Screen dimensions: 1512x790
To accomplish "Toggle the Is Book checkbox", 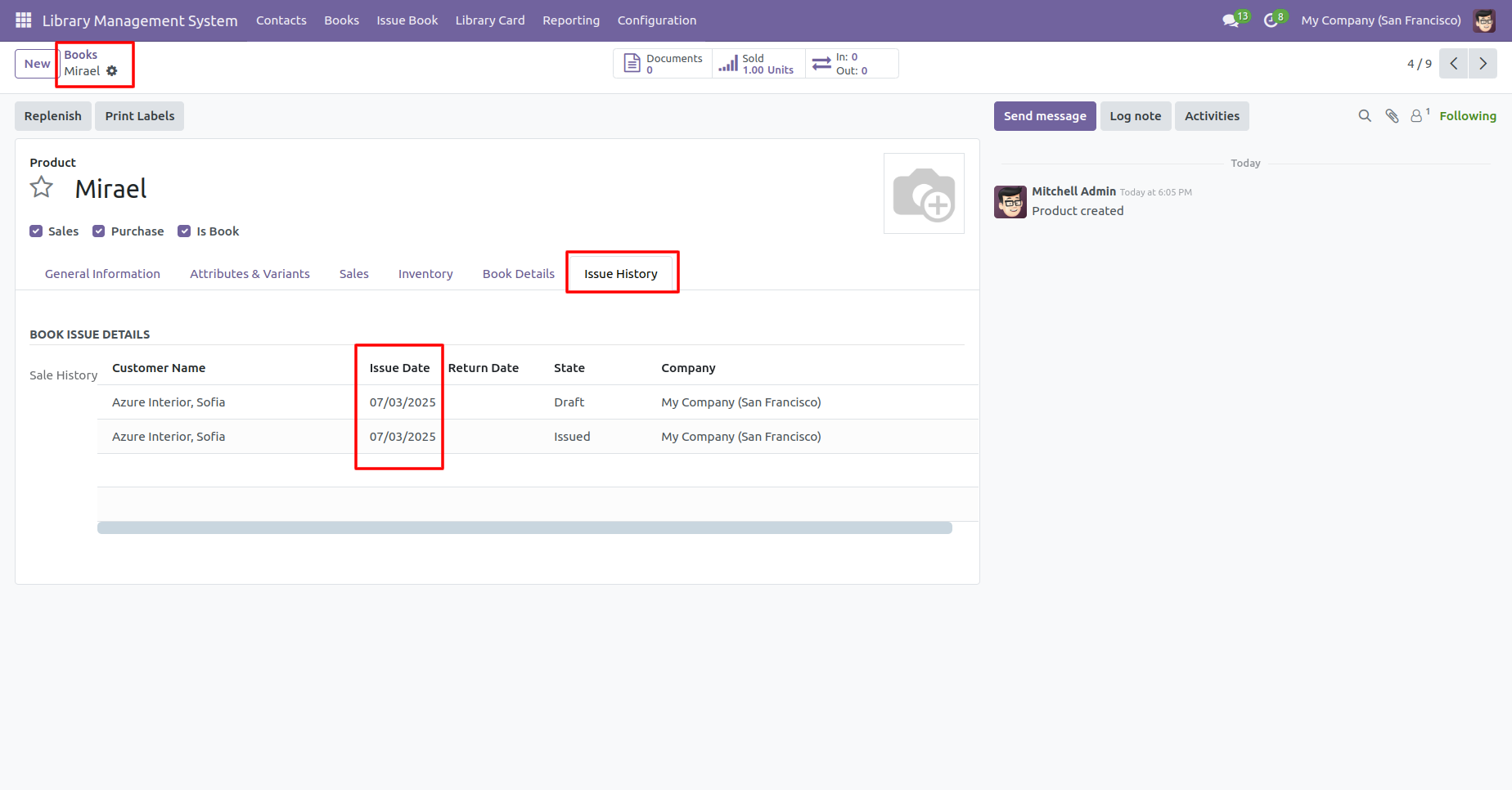I will 184,231.
